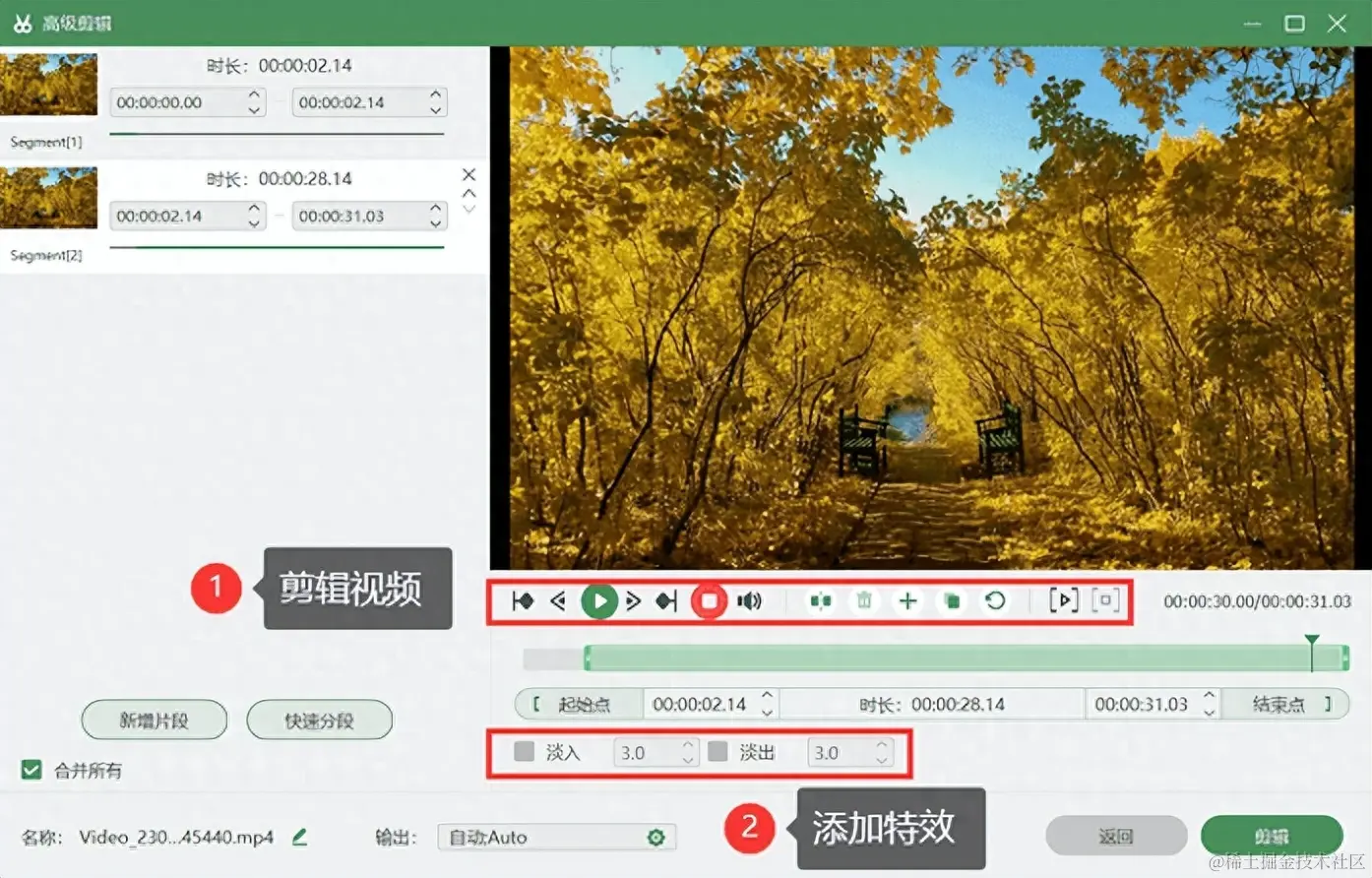Split the segment at playhead
1372x878 pixels.
tap(820, 600)
